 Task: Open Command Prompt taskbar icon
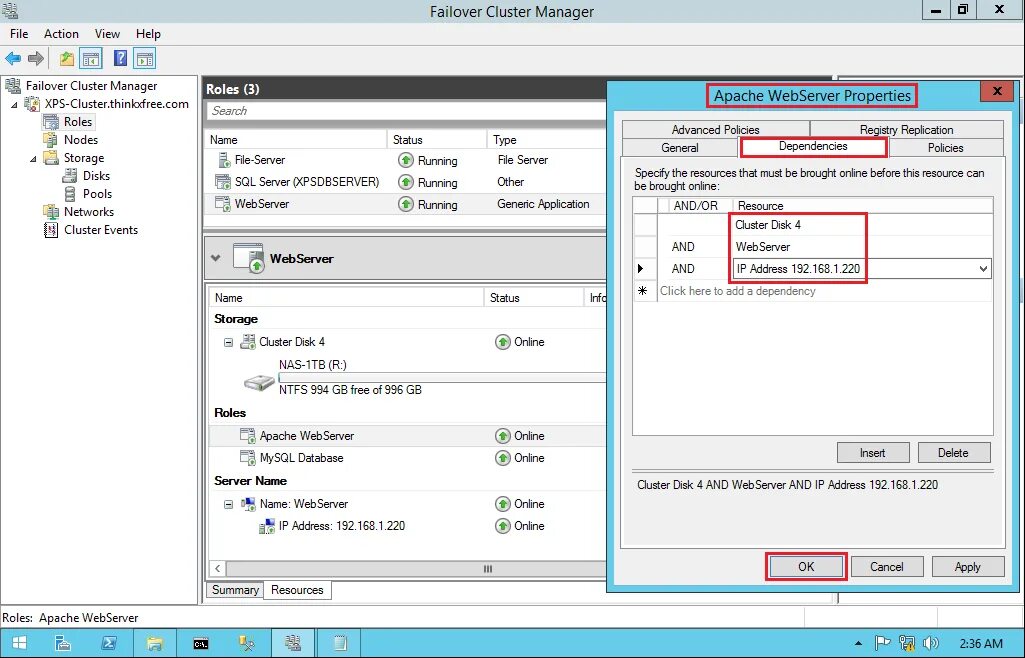click(x=201, y=644)
